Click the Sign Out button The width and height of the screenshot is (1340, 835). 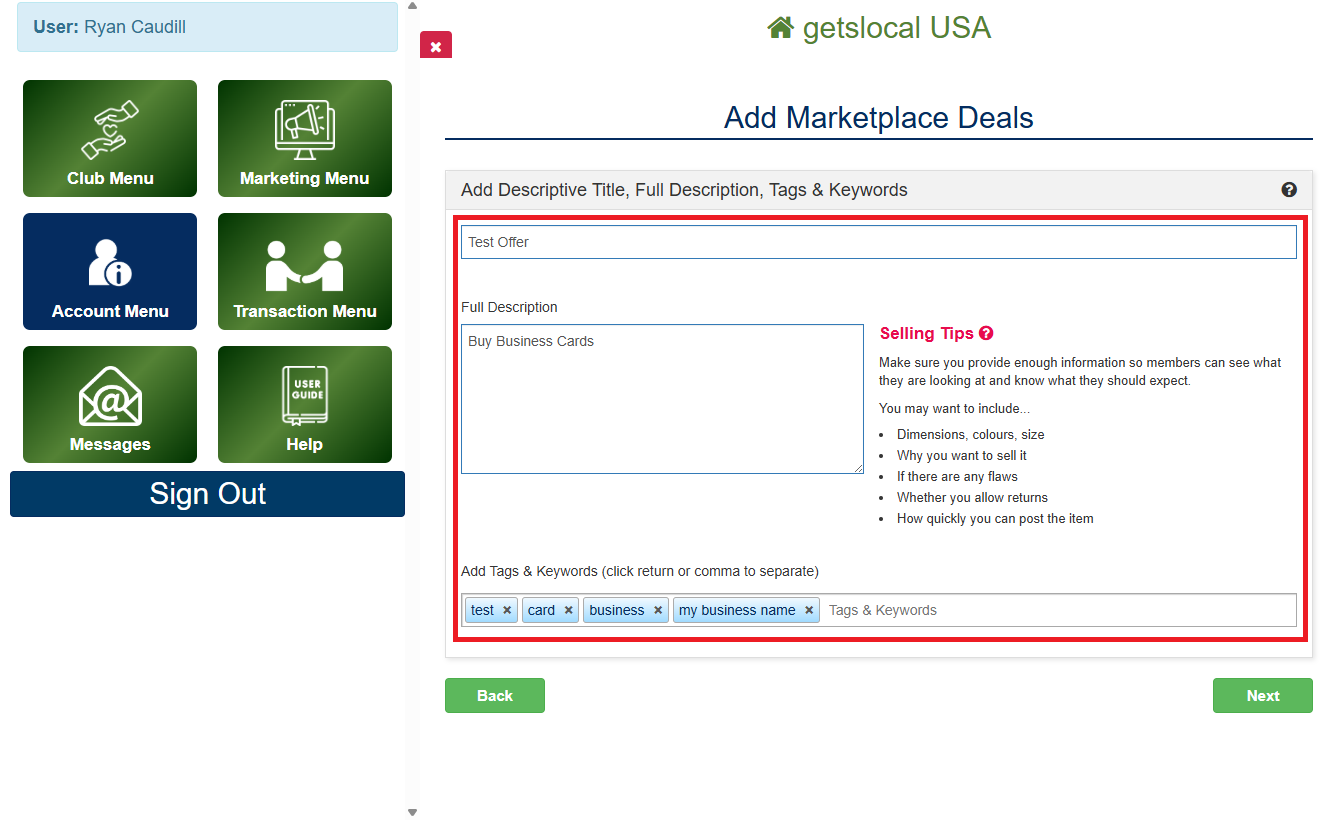point(207,494)
